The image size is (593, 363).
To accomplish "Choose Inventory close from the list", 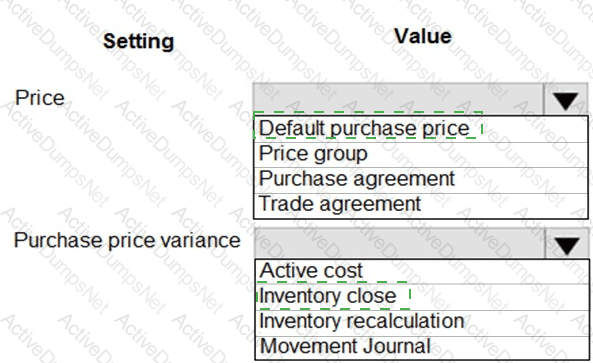I will [x=422, y=297].
